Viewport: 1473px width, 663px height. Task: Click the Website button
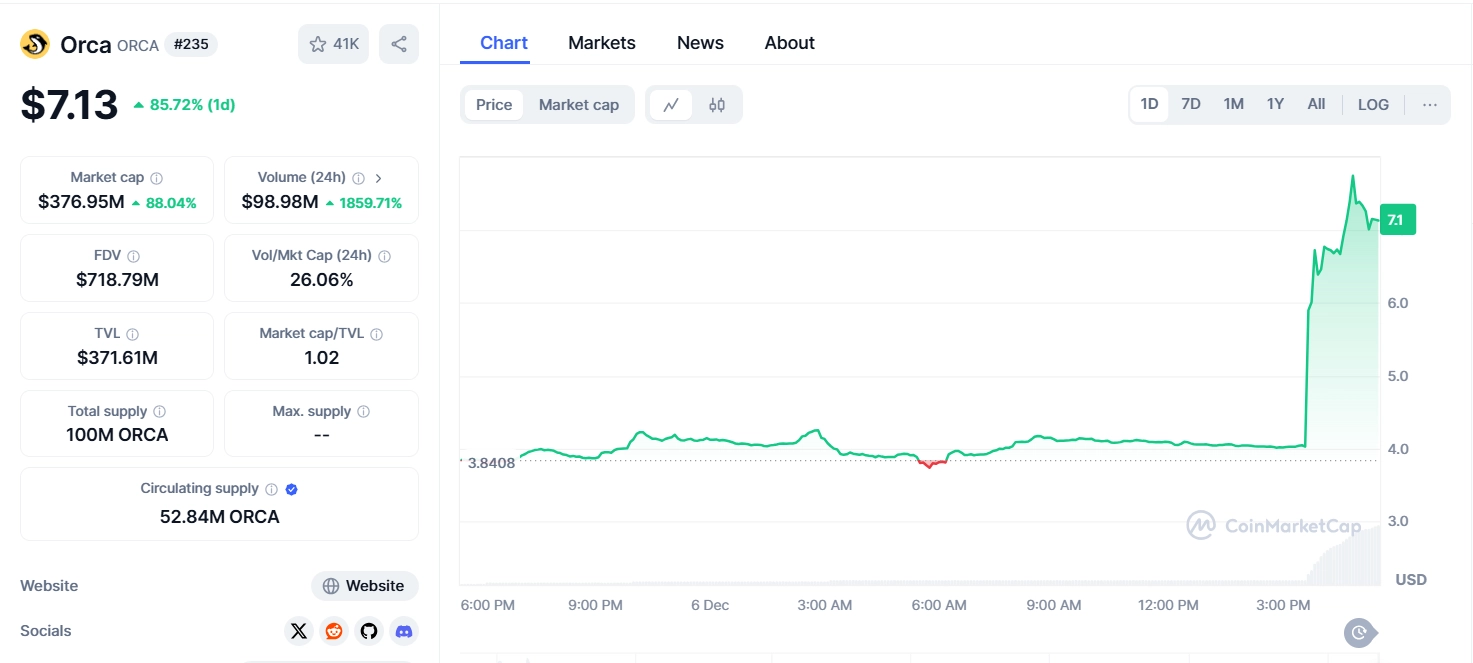click(364, 585)
